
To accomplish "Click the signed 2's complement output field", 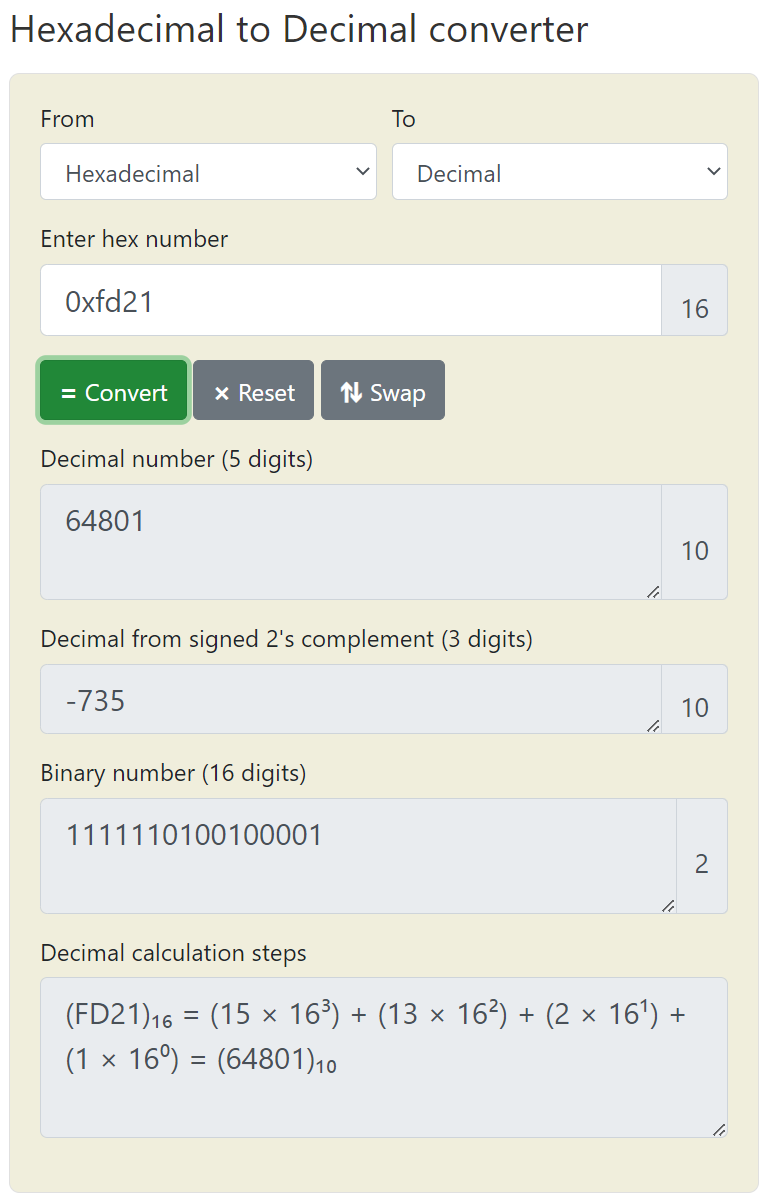I will tap(350, 699).
